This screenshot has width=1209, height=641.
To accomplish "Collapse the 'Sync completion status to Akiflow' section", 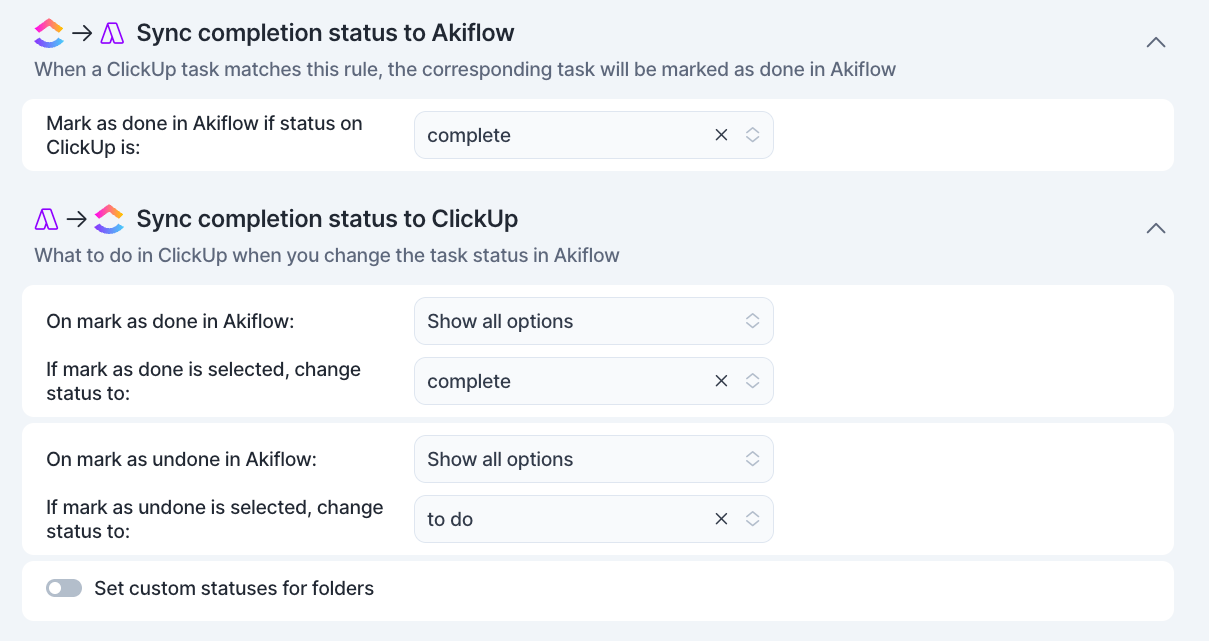I will tap(1156, 42).
